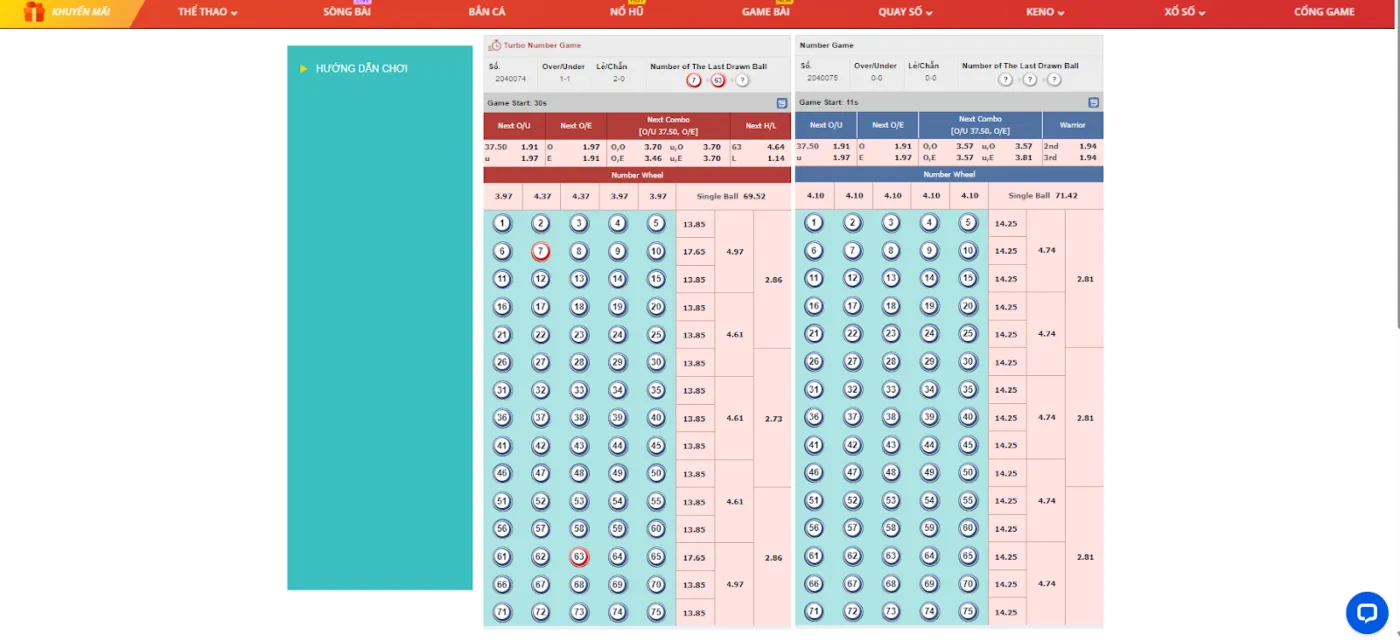The image size is (1400, 641).
Task: Go to the Bắn Cá menu item
Action: 487,12
